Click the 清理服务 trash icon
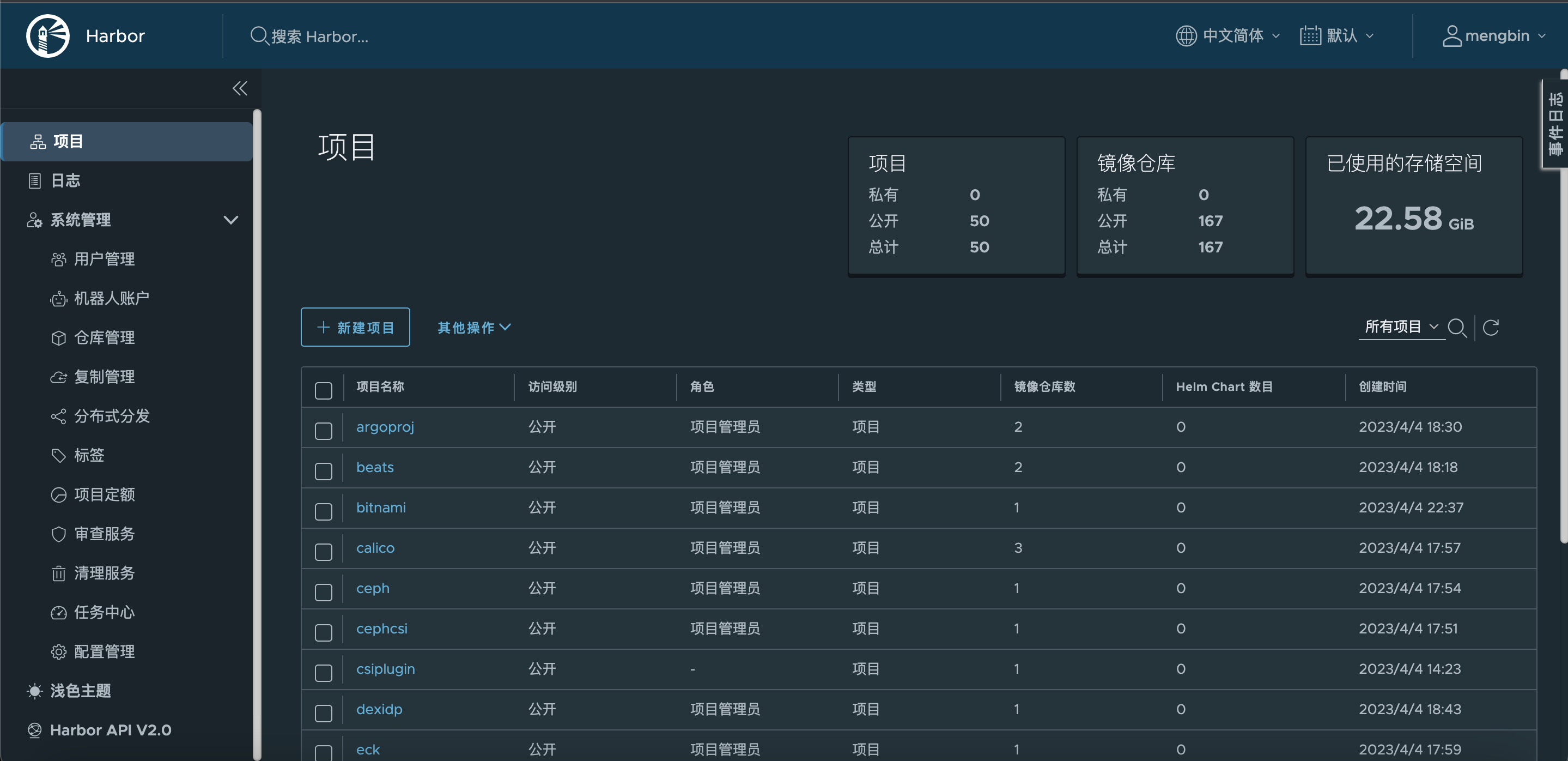The height and width of the screenshot is (761, 1568). point(58,573)
